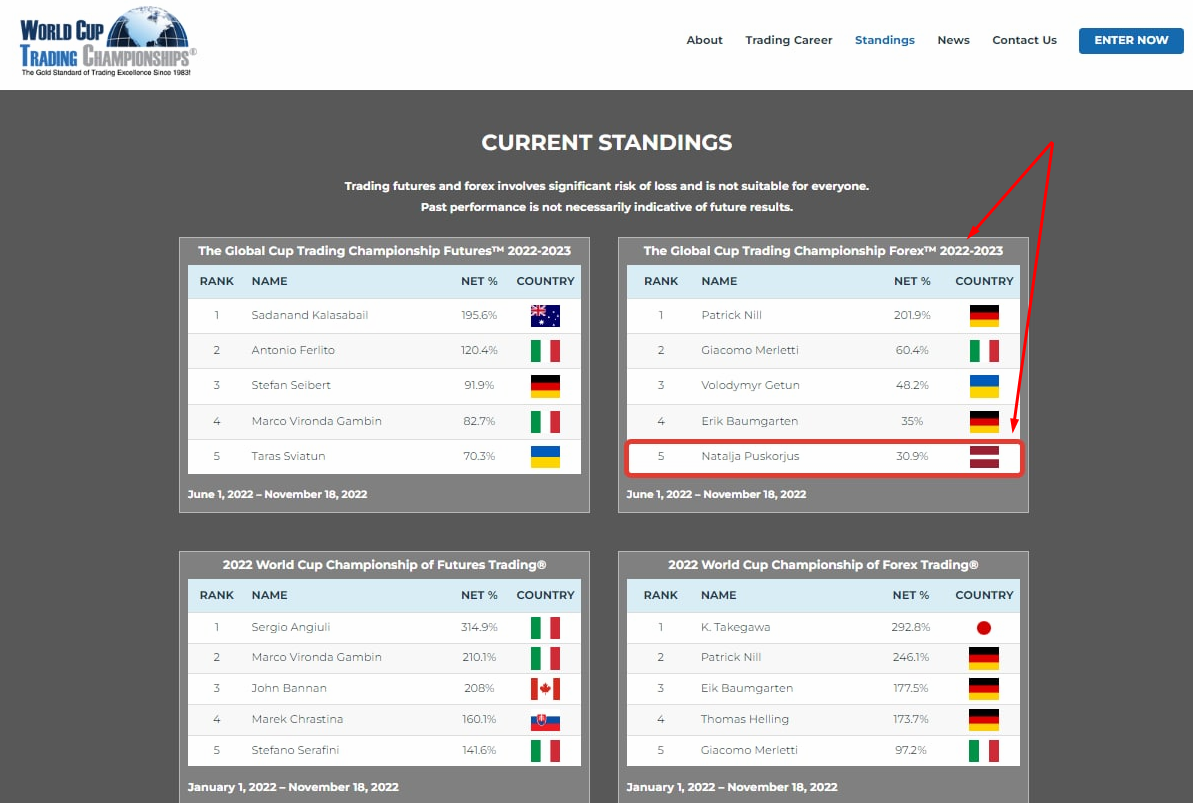This screenshot has width=1193, height=803.
Task: Select the name John Bannan
Action: tap(288, 688)
